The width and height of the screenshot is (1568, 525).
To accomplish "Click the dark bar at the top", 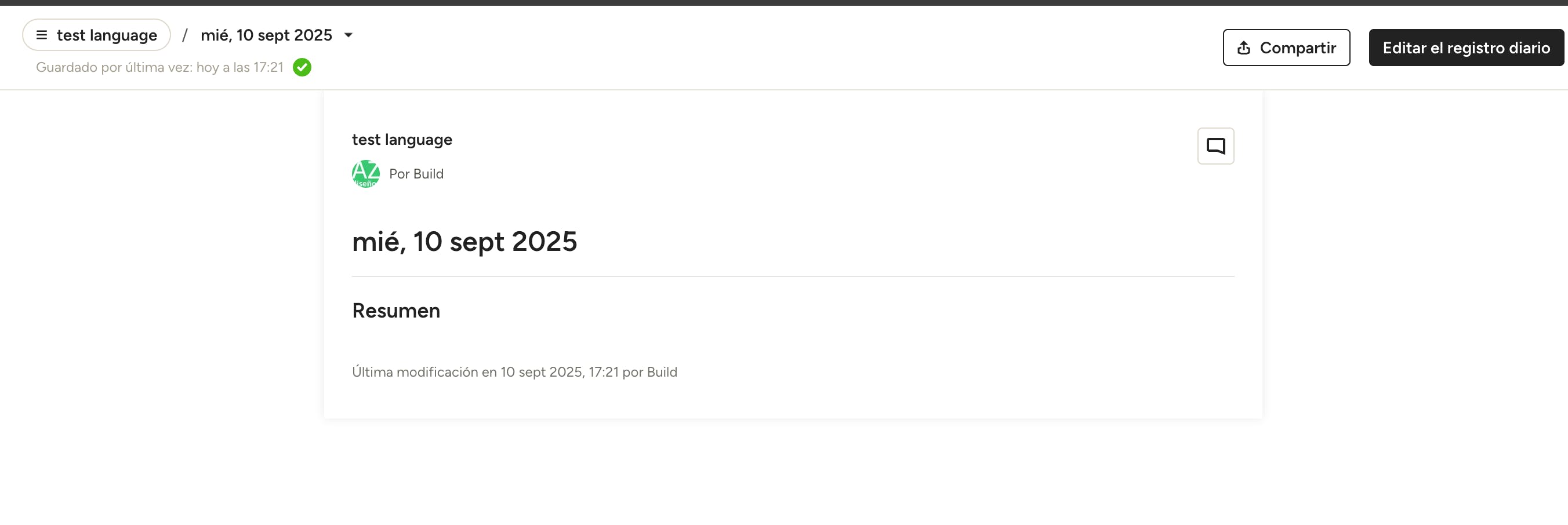I will [x=784, y=2].
